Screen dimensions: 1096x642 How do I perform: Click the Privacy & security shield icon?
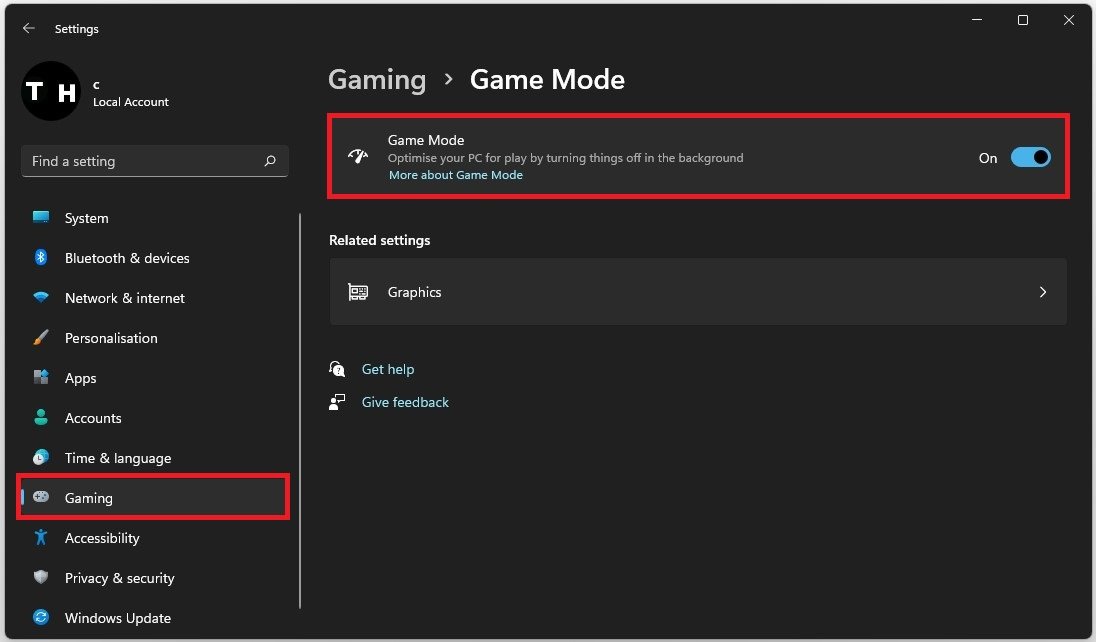[x=41, y=578]
